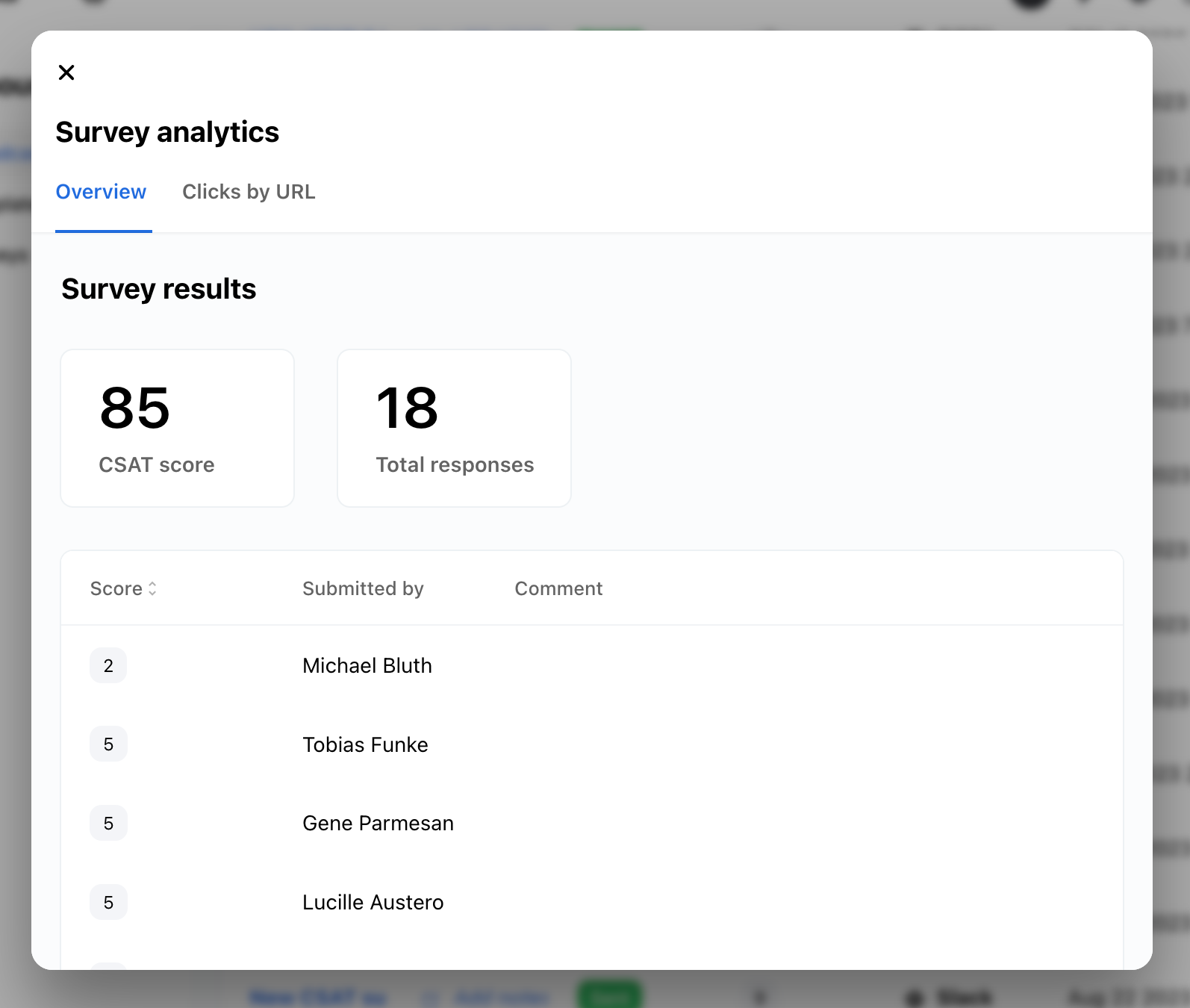1190x1008 pixels.
Task: Click the Submitted by column header
Action: 363,589
